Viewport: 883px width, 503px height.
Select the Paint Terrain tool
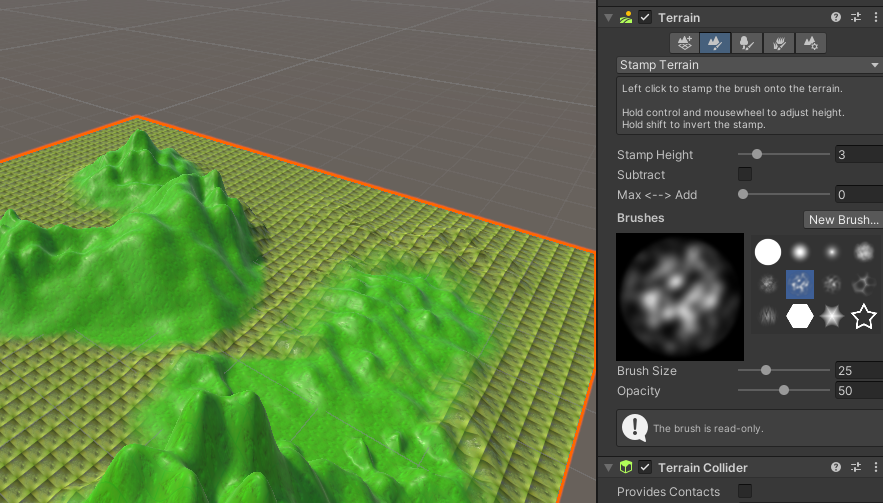tap(715, 43)
